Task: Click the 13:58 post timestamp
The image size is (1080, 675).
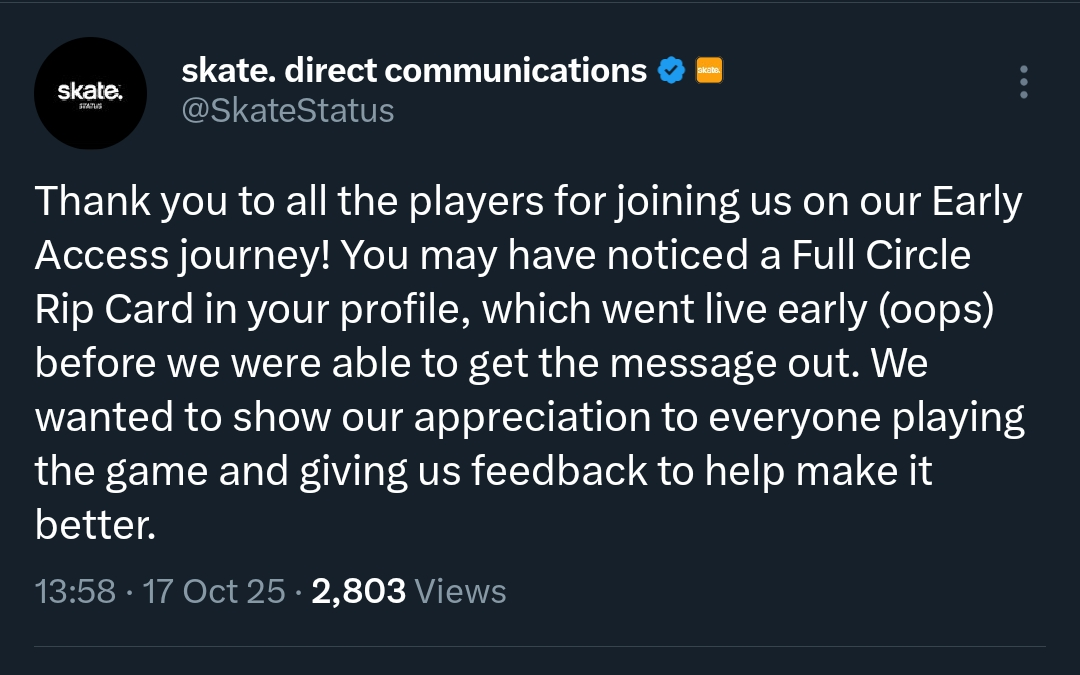Action: tap(75, 591)
